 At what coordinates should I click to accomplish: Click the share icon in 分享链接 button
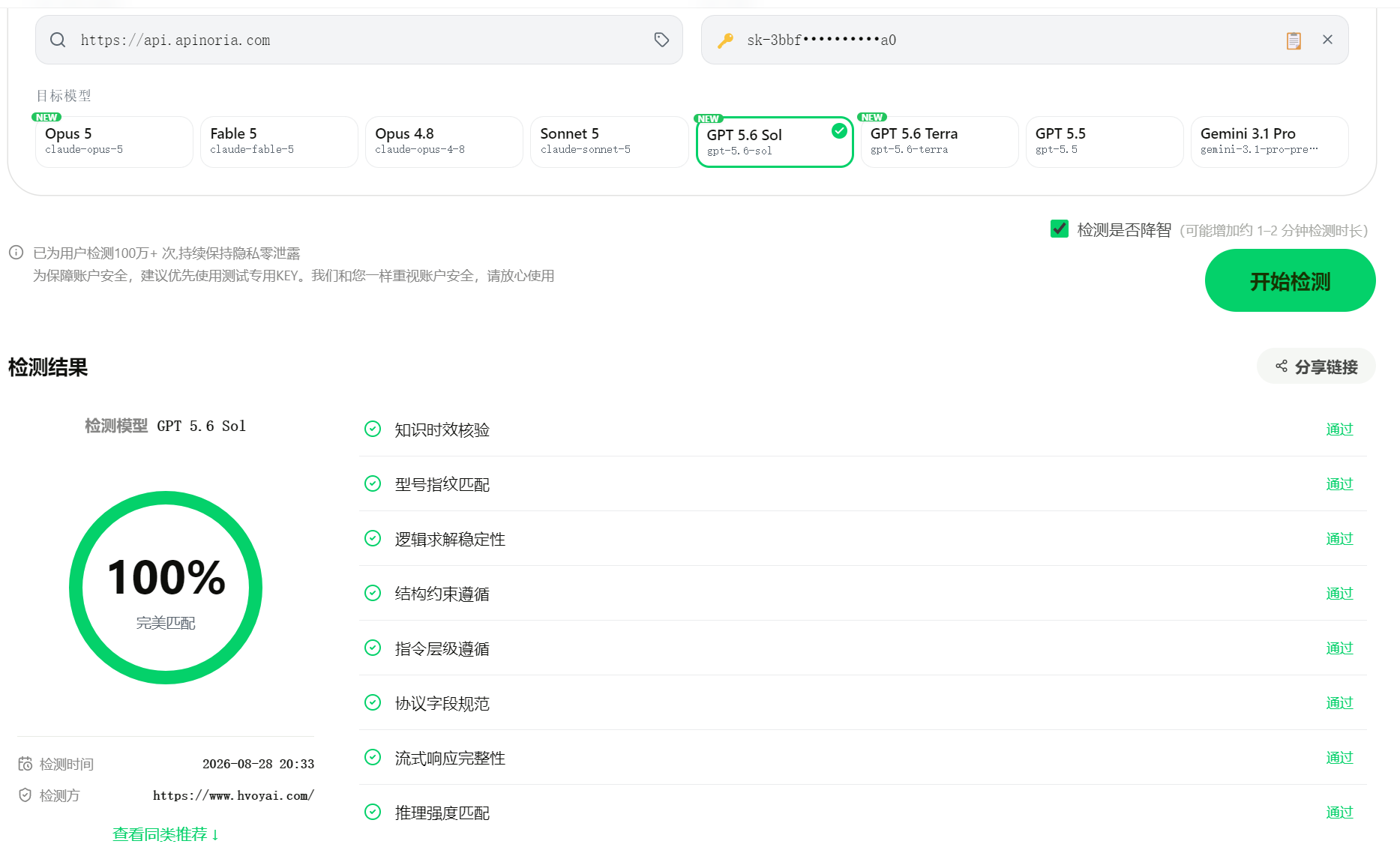click(1282, 367)
